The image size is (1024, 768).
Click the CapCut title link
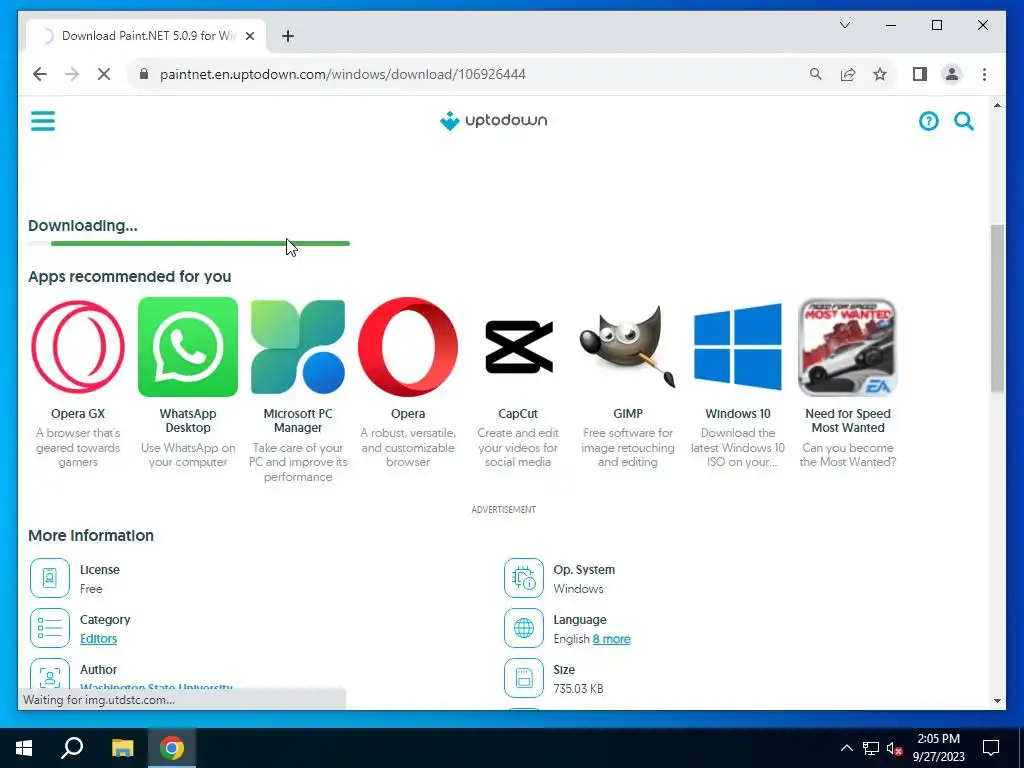click(x=518, y=413)
